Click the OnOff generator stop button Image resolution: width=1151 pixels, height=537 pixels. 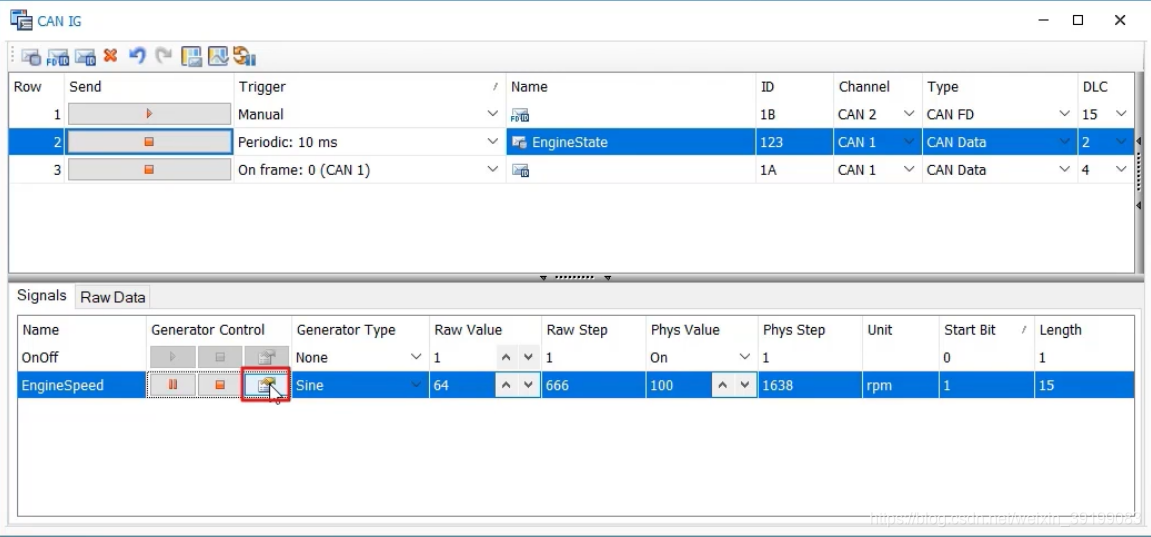(x=219, y=357)
